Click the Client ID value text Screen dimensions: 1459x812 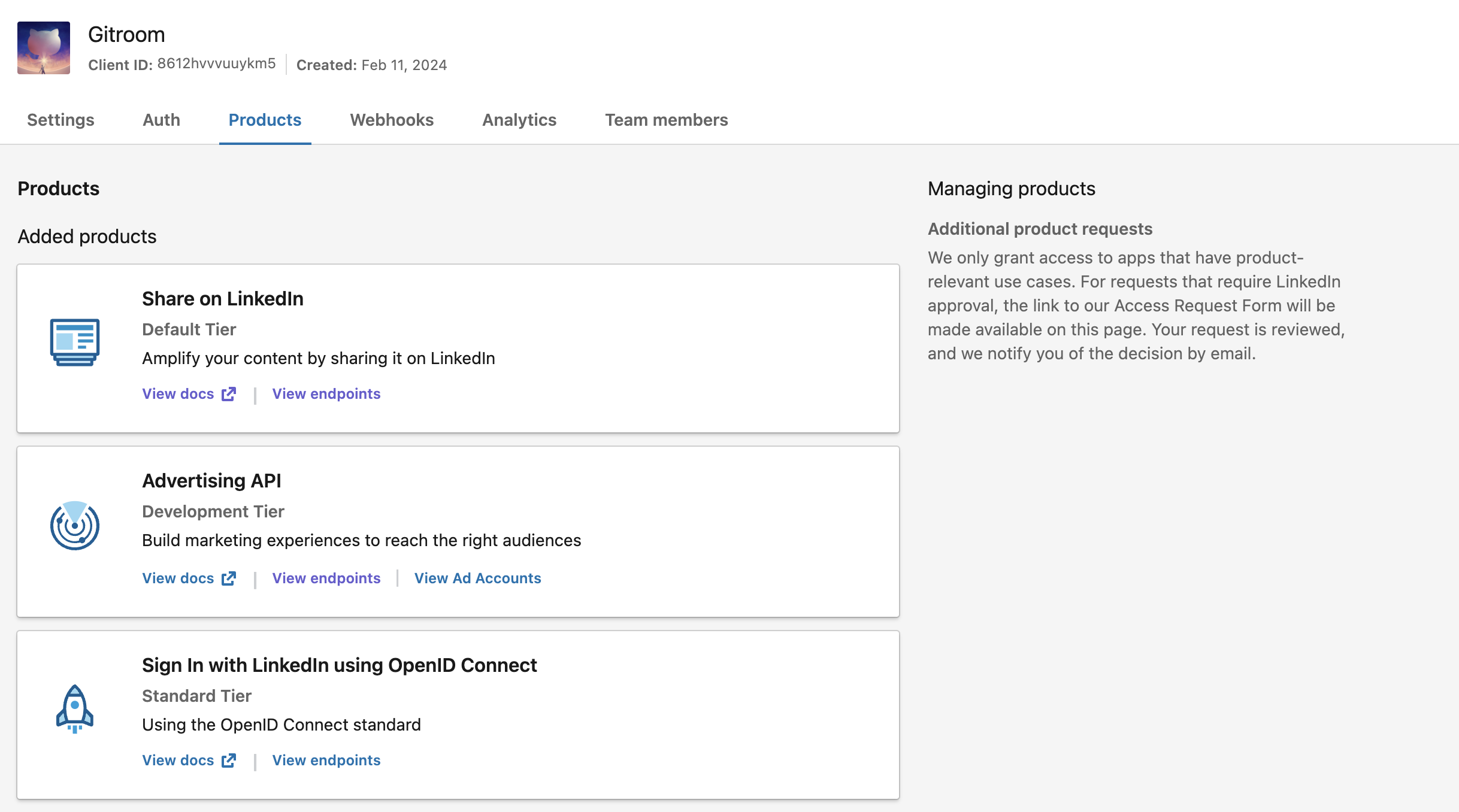pos(216,64)
